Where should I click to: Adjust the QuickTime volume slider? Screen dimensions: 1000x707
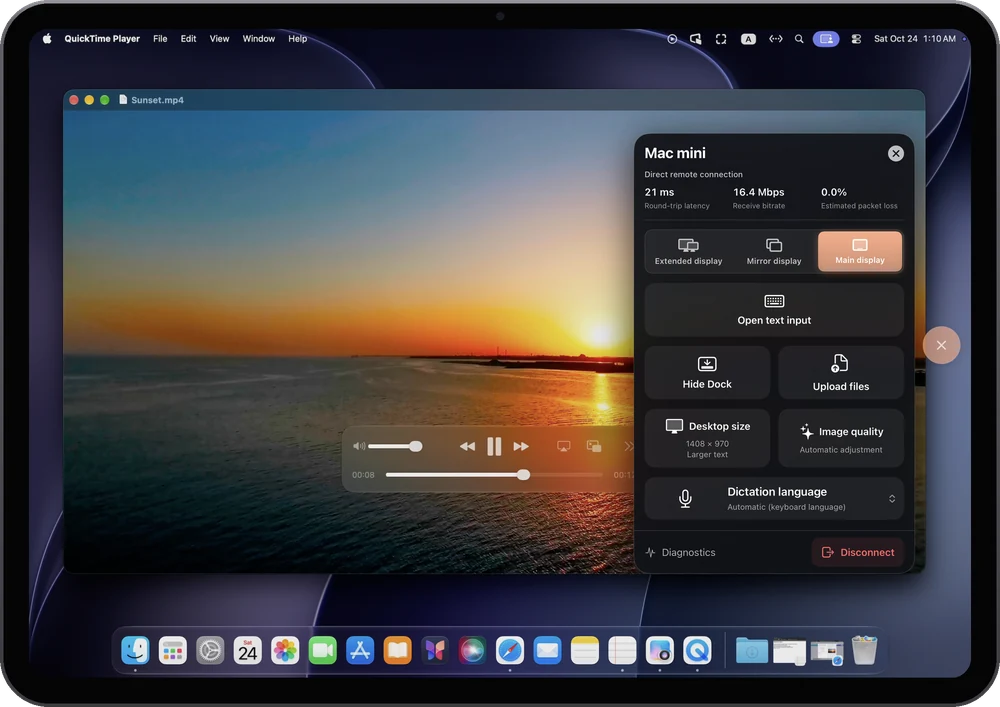395,446
